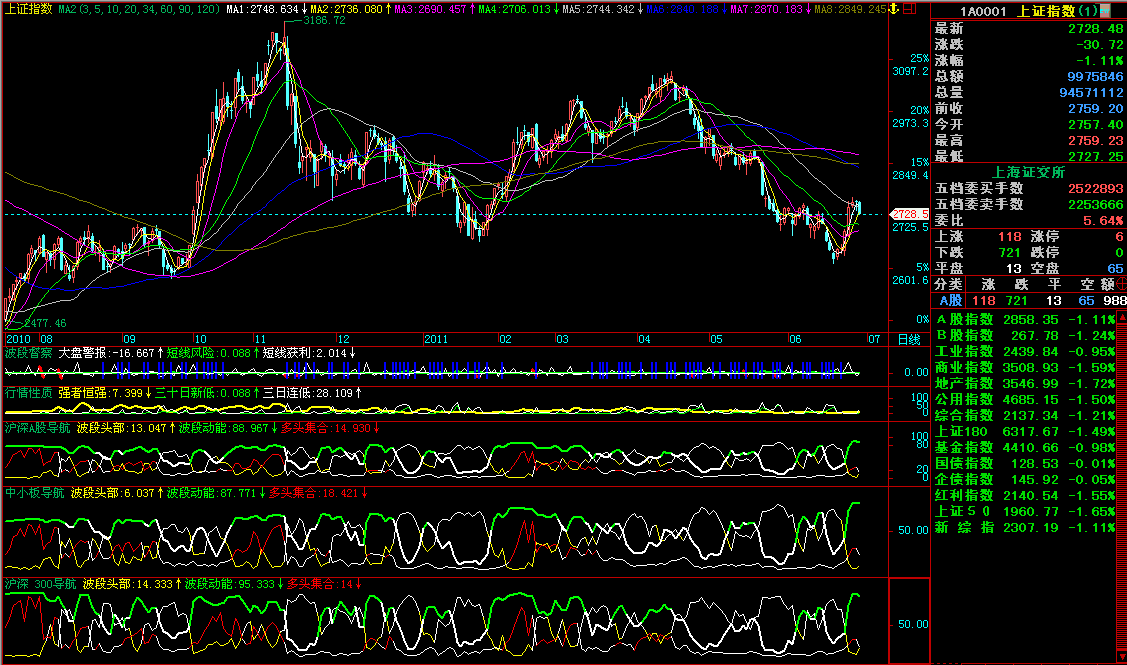Select the 日线 period label

pos(908,340)
